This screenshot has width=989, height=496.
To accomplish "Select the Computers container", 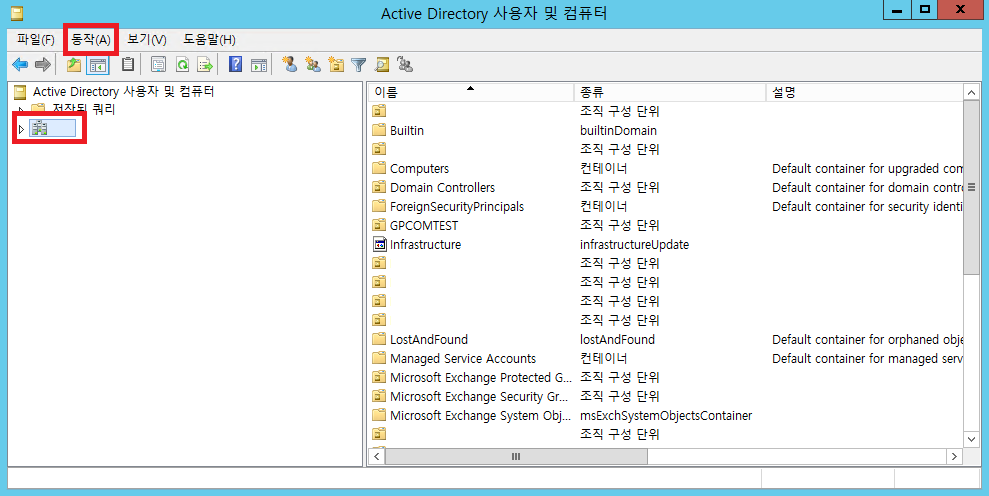I will [x=419, y=168].
